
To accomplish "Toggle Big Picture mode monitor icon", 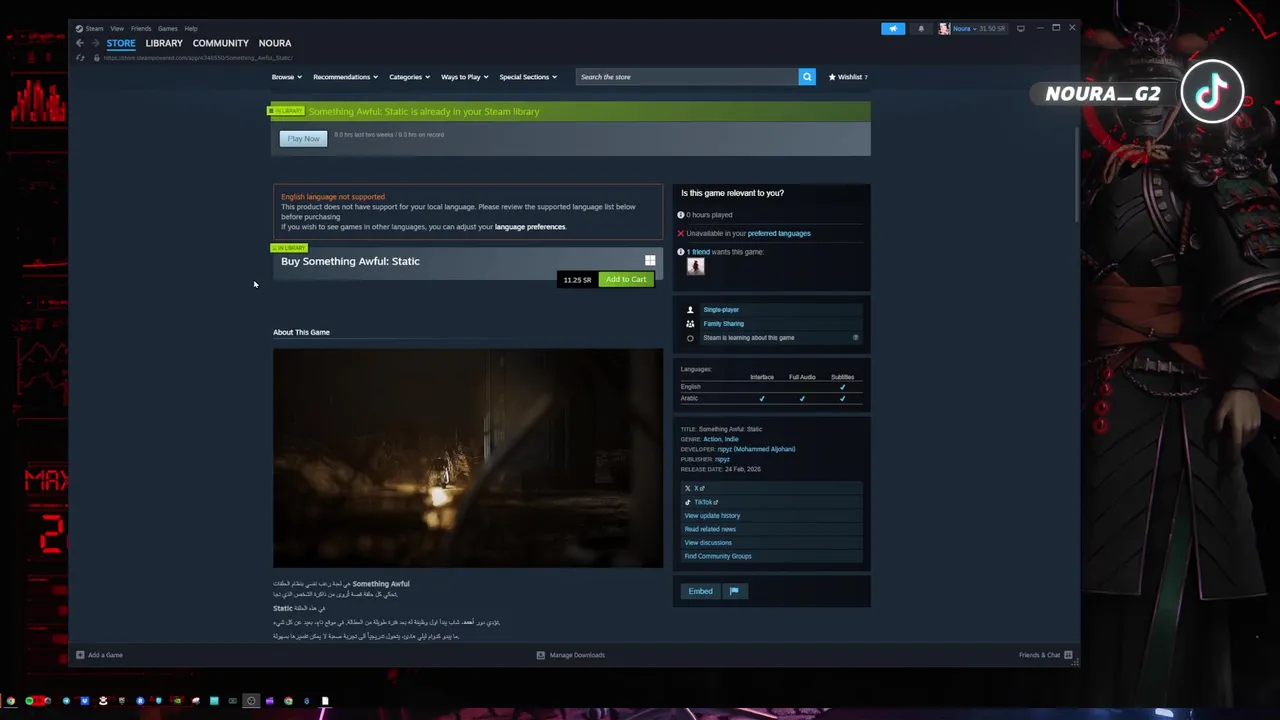I will coord(1020,28).
